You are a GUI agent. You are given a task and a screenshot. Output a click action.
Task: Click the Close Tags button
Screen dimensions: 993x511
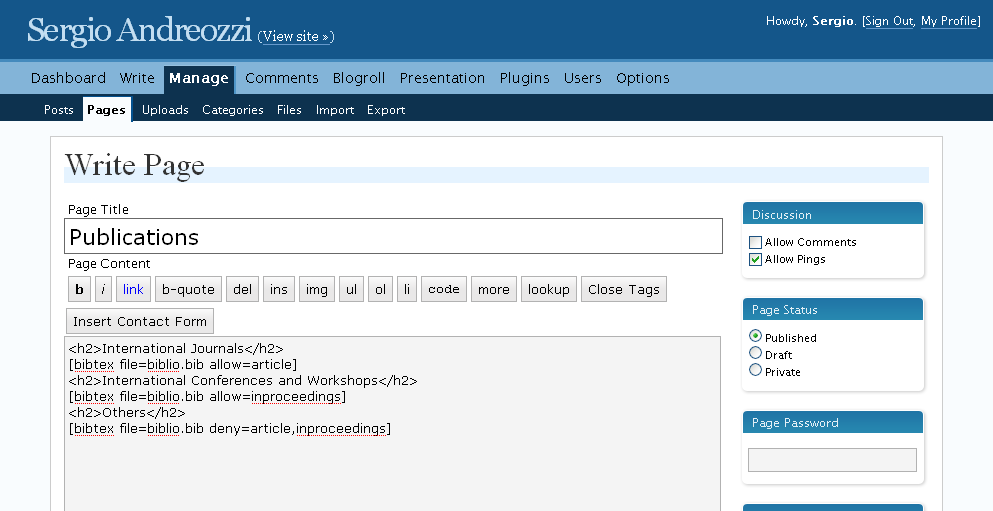click(x=624, y=289)
